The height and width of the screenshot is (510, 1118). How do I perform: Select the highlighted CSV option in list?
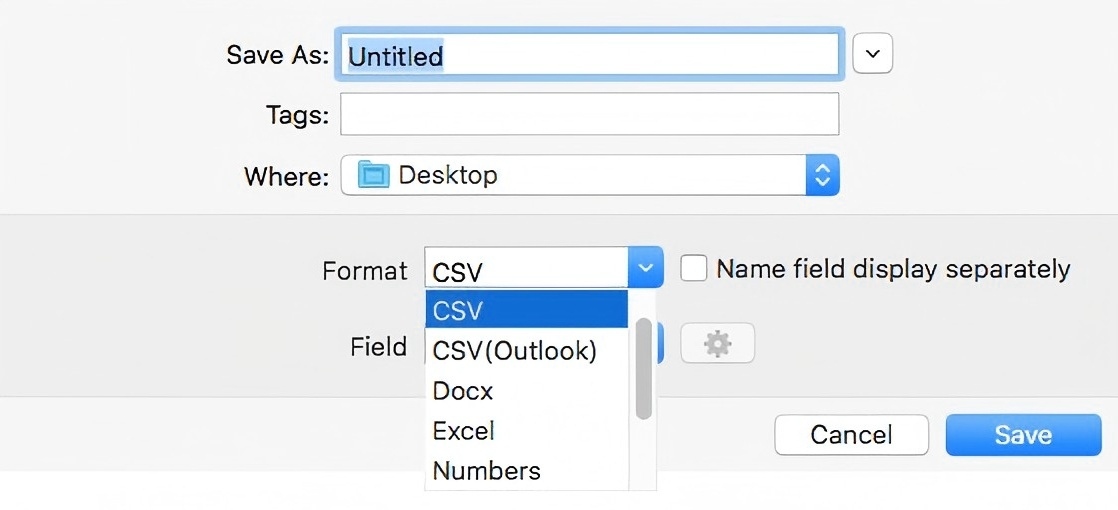pyautogui.click(x=526, y=310)
